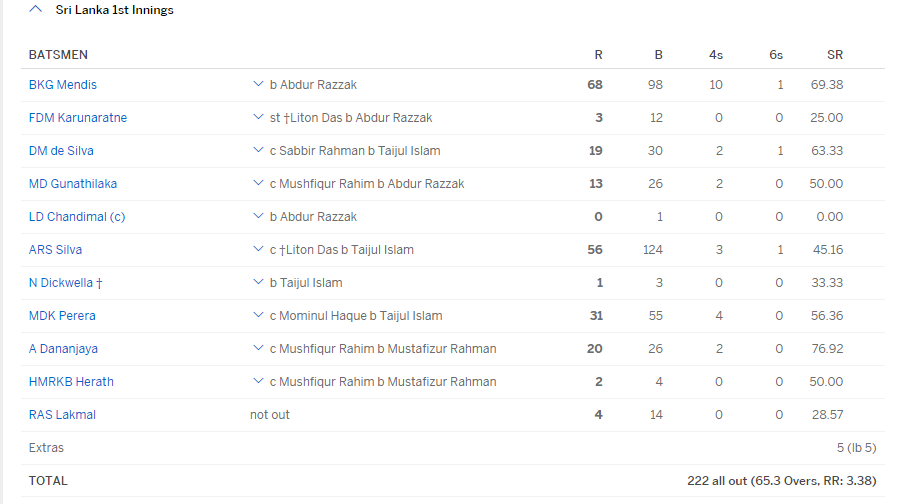Open A Dananjaya player profile
The width and height of the screenshot is (898, 504).
point(63,349)
